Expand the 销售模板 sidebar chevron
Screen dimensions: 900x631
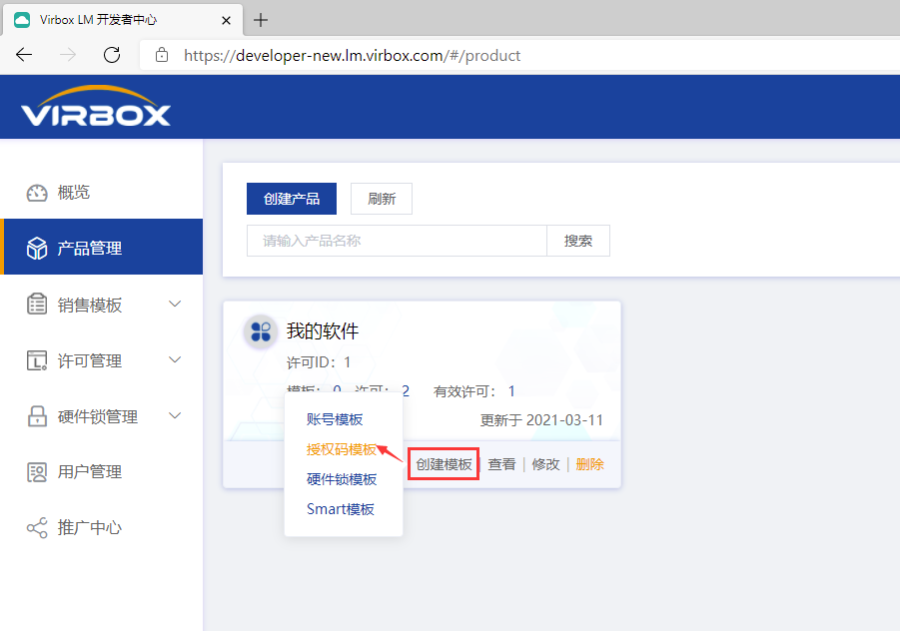[x=176, y=305]
